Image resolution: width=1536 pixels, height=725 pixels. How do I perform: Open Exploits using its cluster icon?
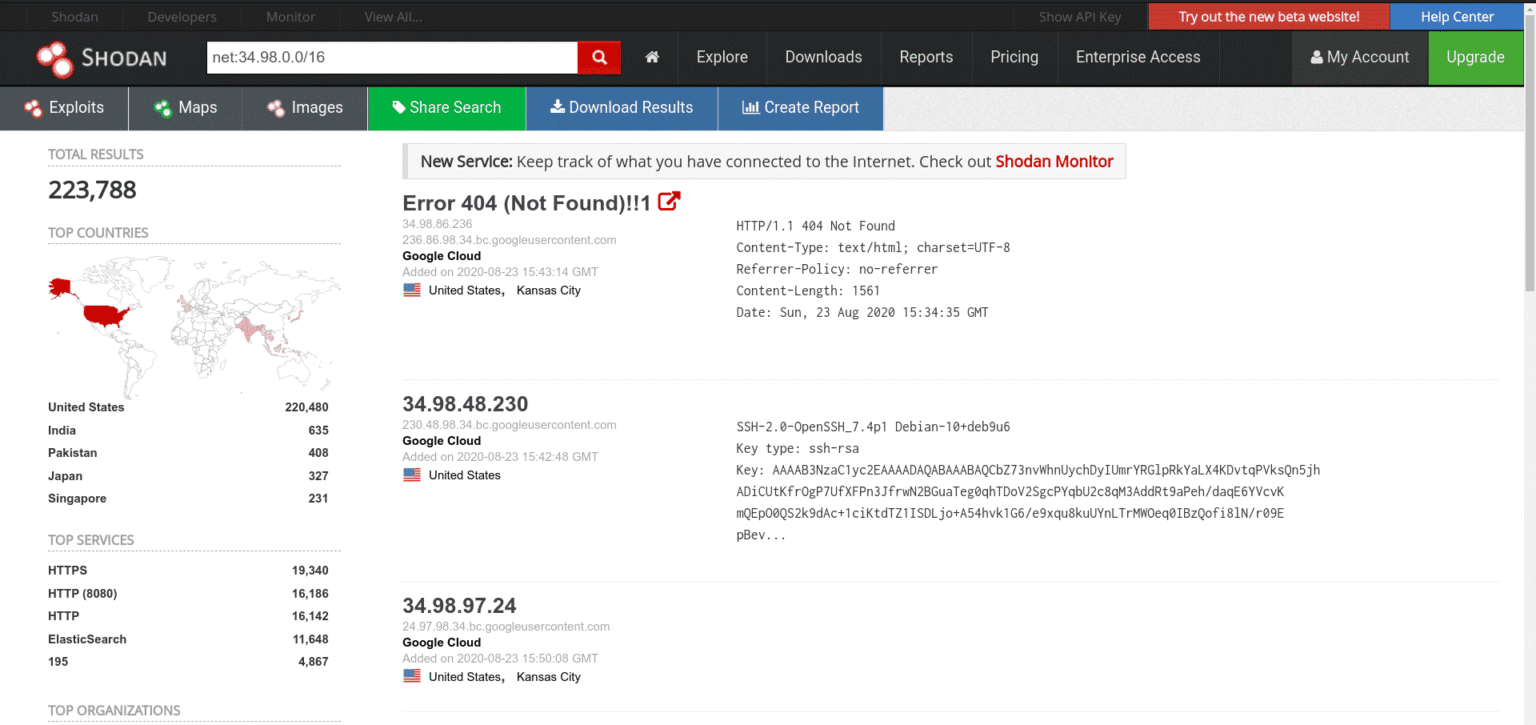(33, 107)
